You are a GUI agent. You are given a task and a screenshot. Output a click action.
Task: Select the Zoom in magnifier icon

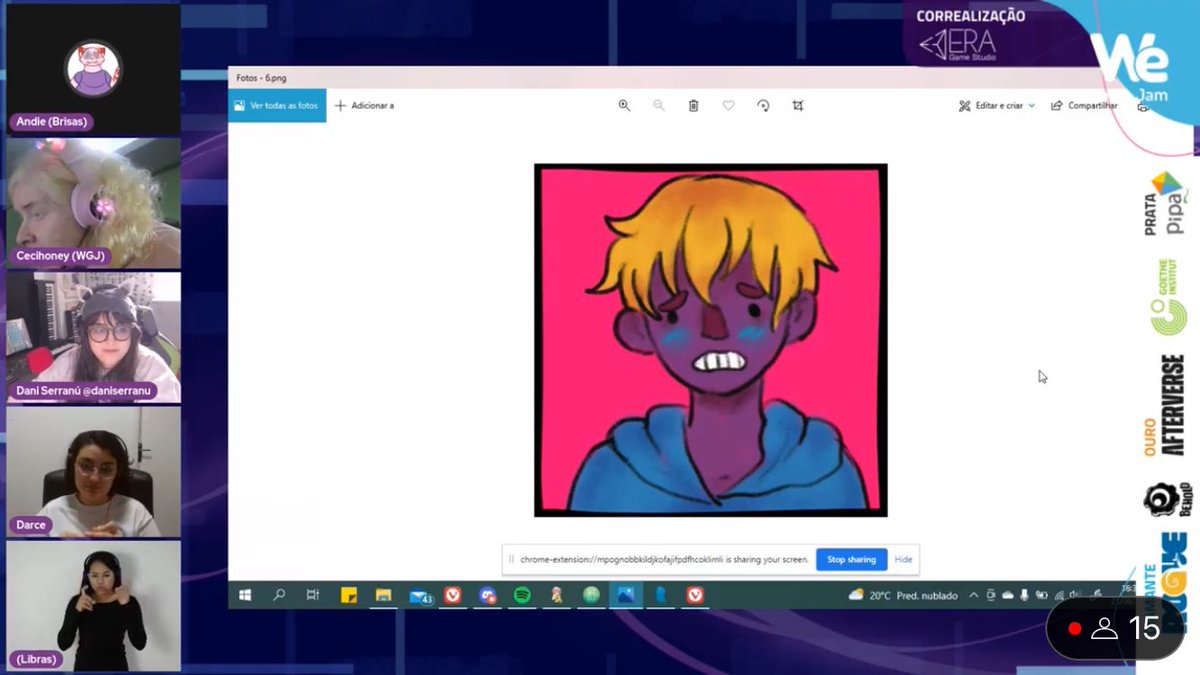[624, 105]
